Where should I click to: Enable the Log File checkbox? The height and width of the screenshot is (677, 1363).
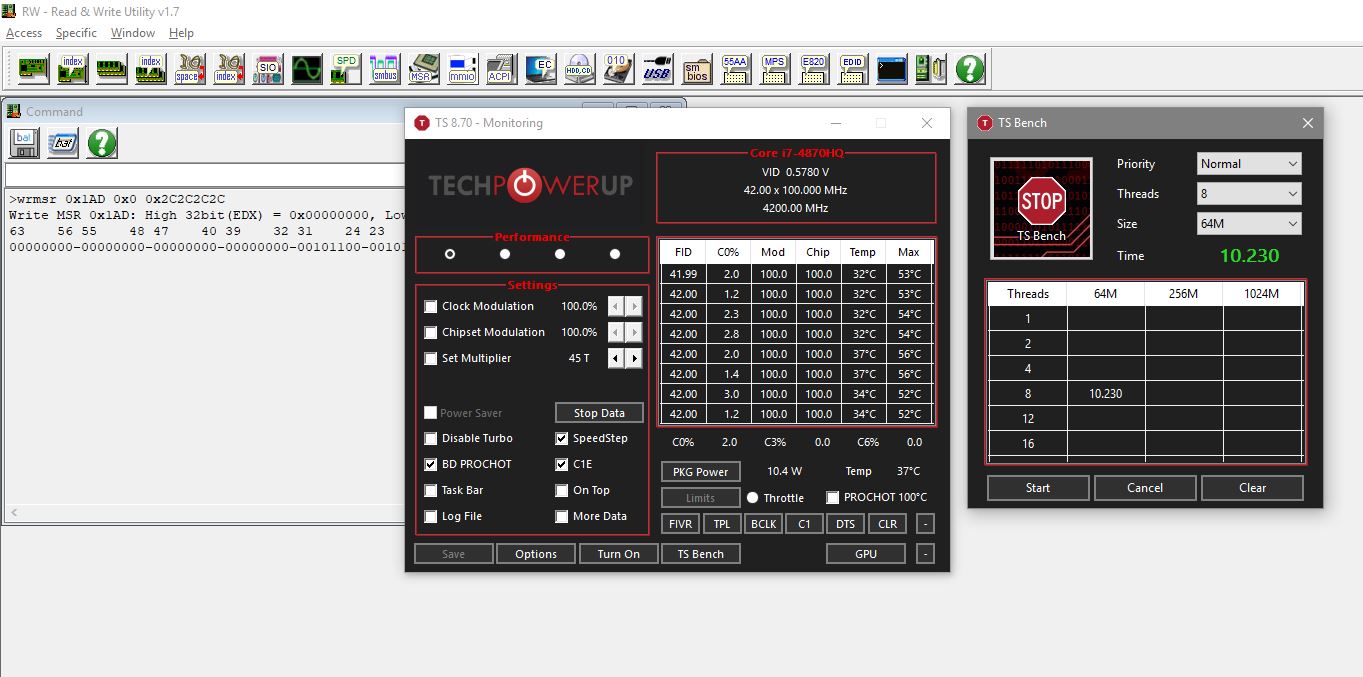coord(431,516)
